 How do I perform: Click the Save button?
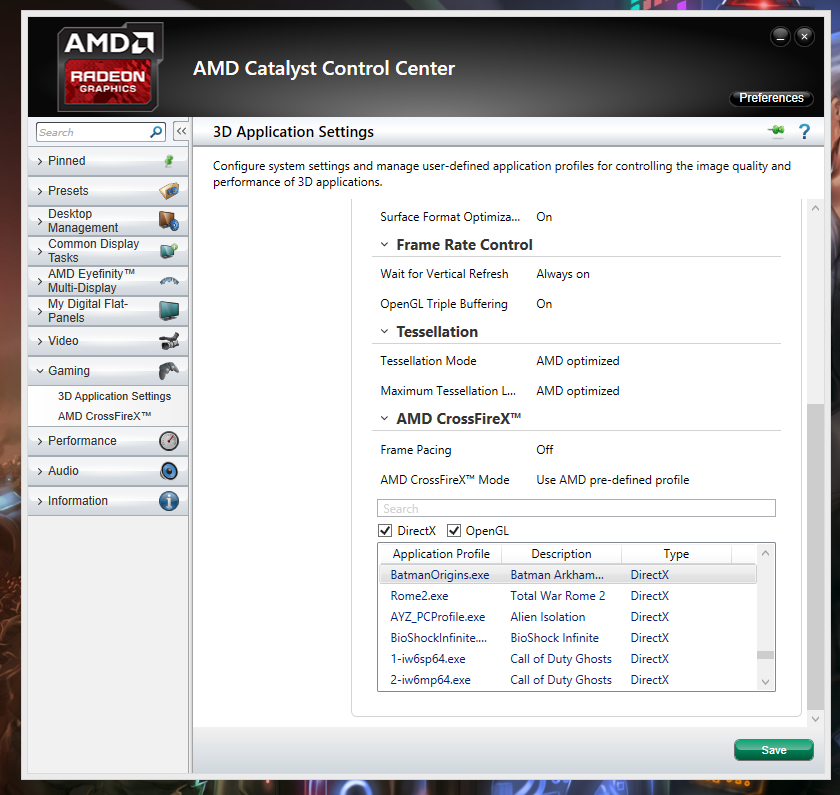pos(774,750)
